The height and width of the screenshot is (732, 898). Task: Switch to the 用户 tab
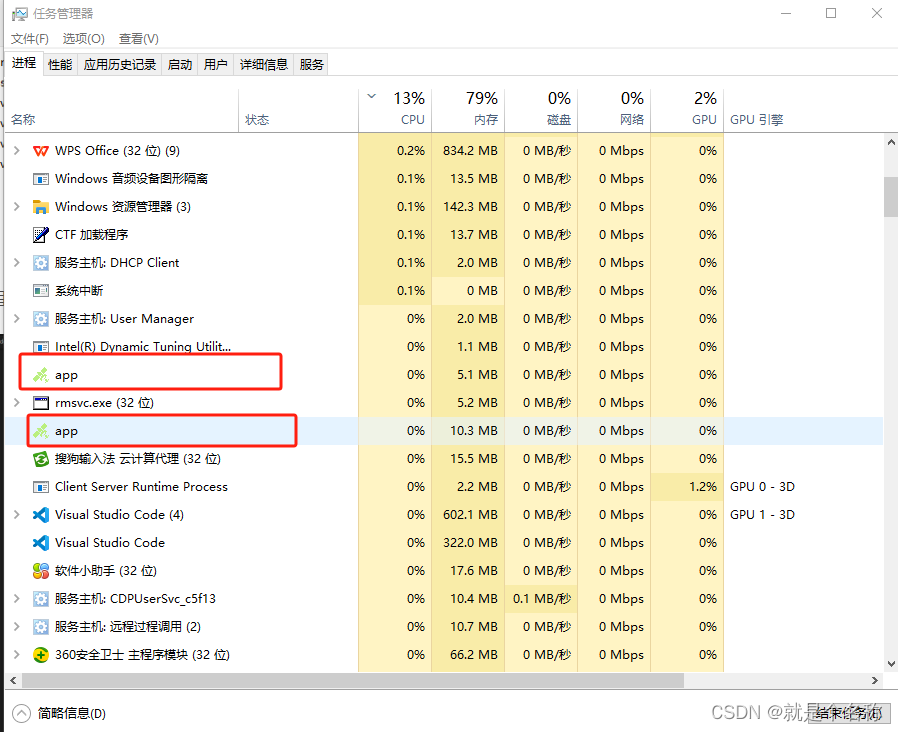pyautogui.click(x=215, y=65)
